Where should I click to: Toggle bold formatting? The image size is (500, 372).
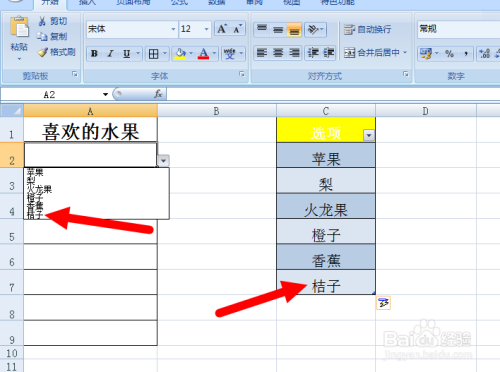click(94, 54)
